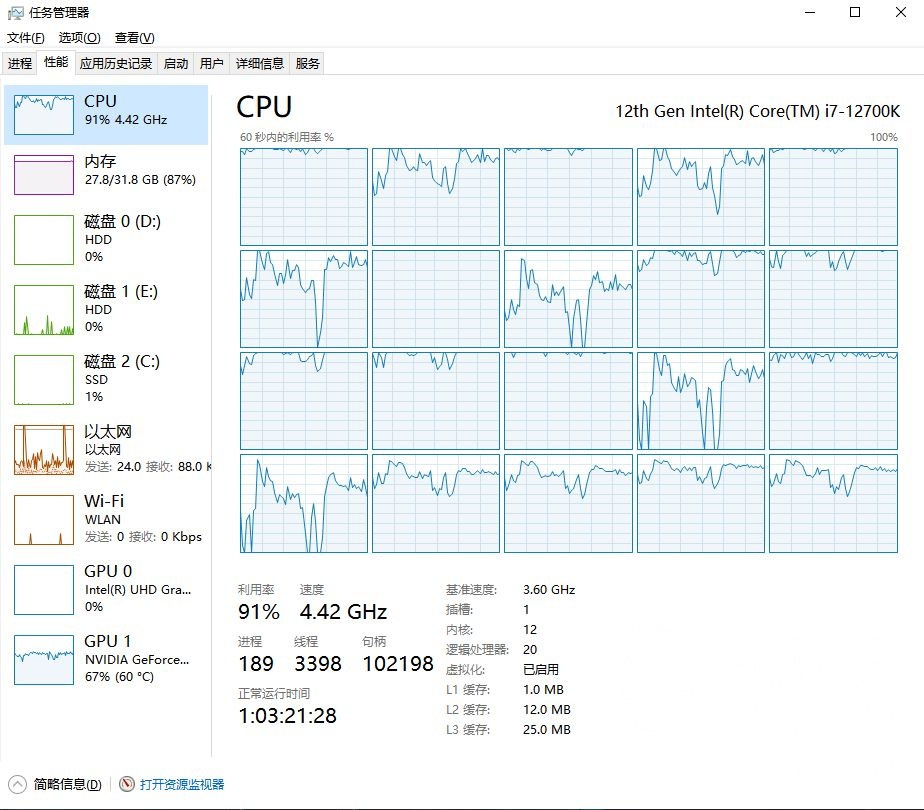Viewport: 924px width, 810px height.
Task: Open 打开资源监视器 link
Action: (182, 784)
